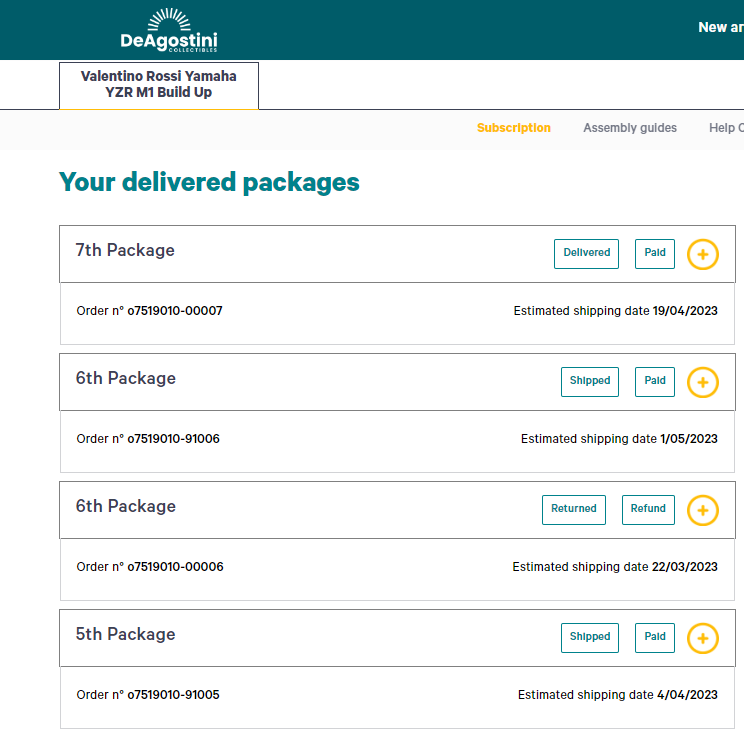Expand the 5th Package plus icon
This screenshot has width=744, height=734.
pyautogui.click(x=703, y=638)
